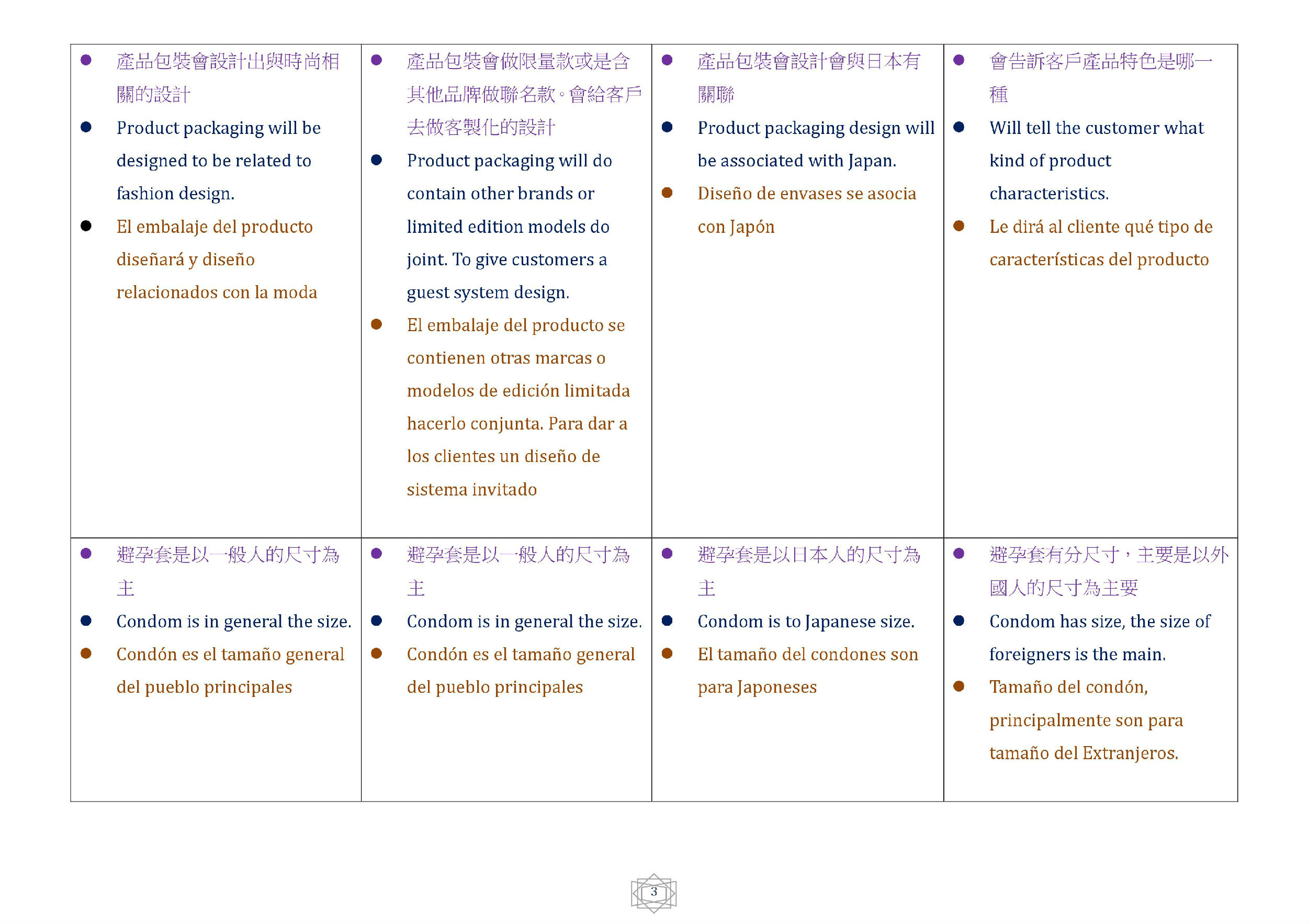This screenshot has height=924, width=1308.
Task: Click the purple bullet before 產品包裝會設計出與時尚相
Action: (x=86, y=60)
